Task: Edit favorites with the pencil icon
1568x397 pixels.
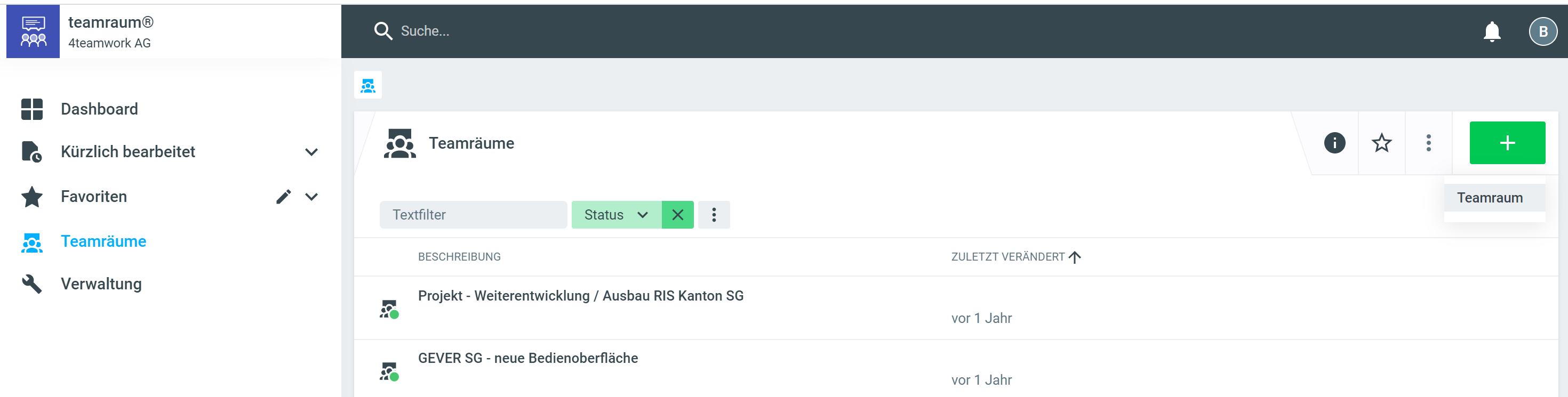Action: pos(283,197)
